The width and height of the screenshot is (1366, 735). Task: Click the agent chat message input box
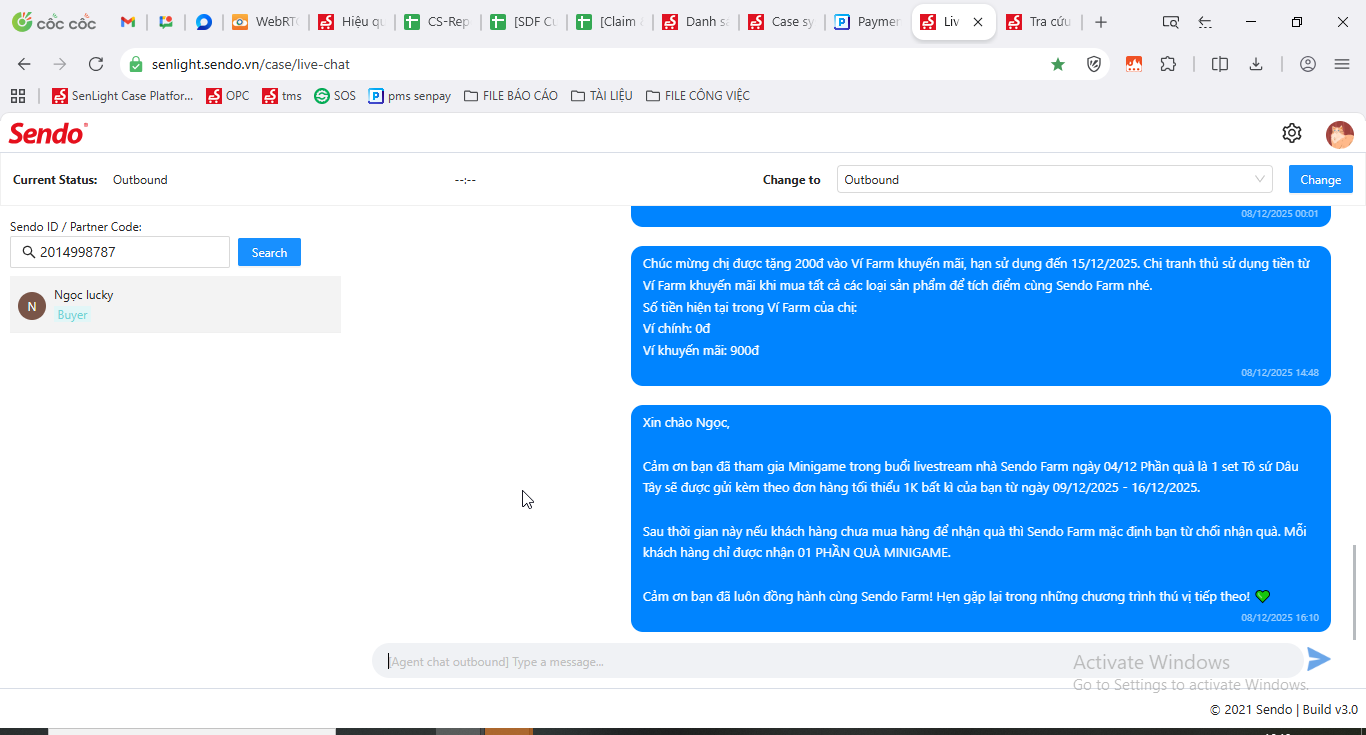pyautogui.click(x=838, y=661)
